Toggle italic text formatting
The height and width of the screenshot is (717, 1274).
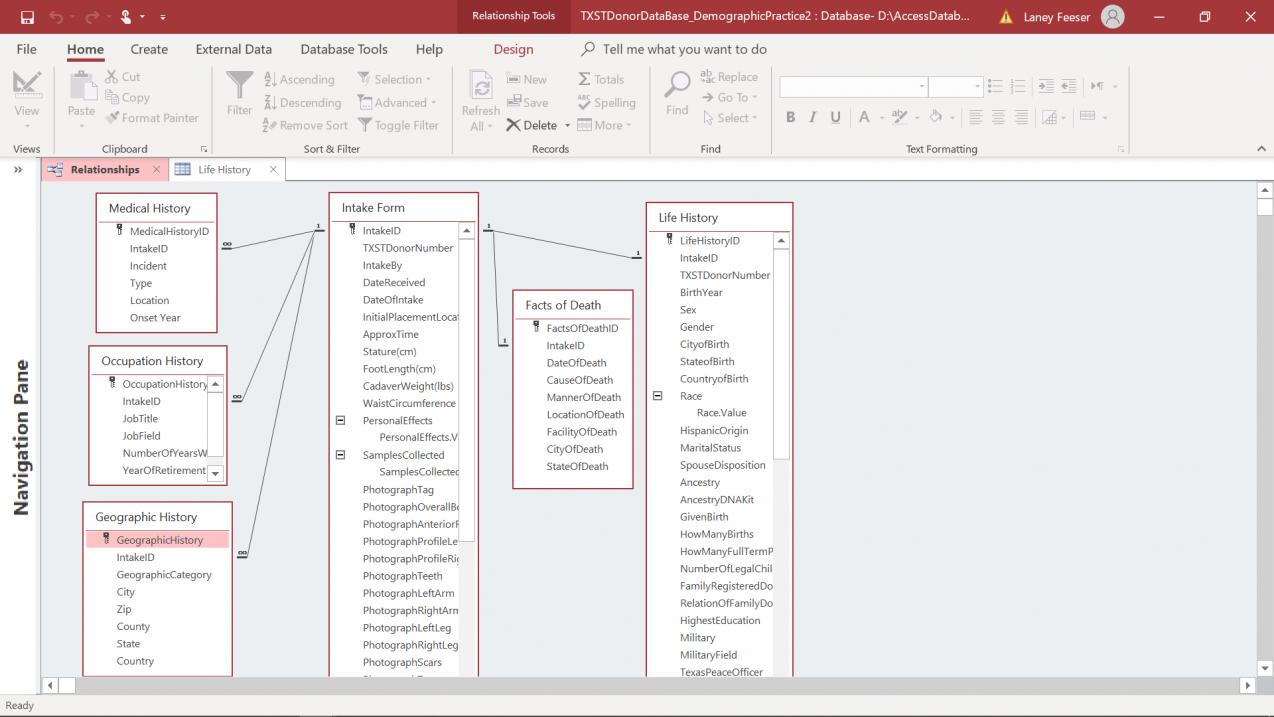tap(813, 117)
